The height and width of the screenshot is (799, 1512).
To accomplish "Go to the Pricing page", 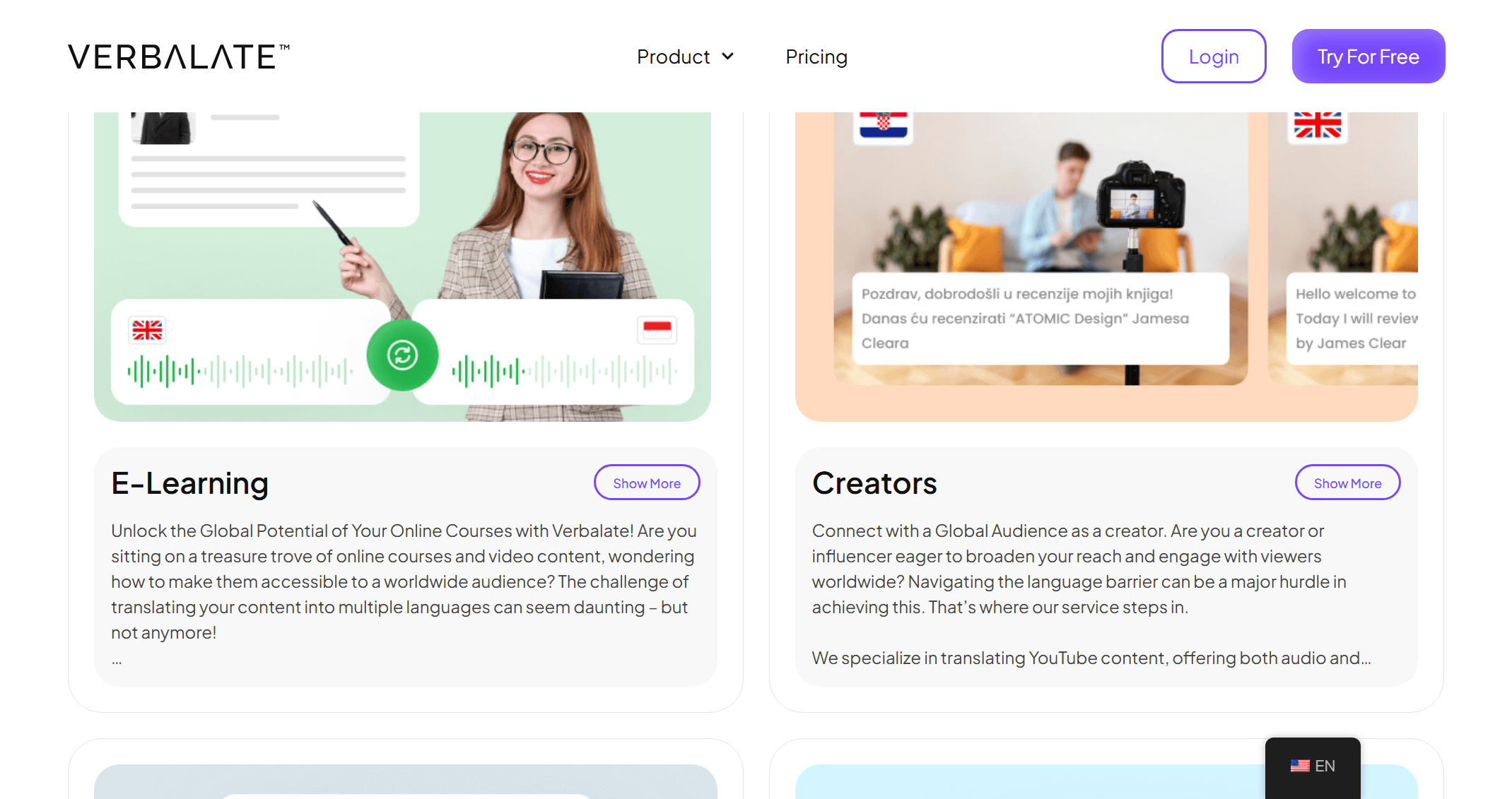I will [x=816, y=57].
